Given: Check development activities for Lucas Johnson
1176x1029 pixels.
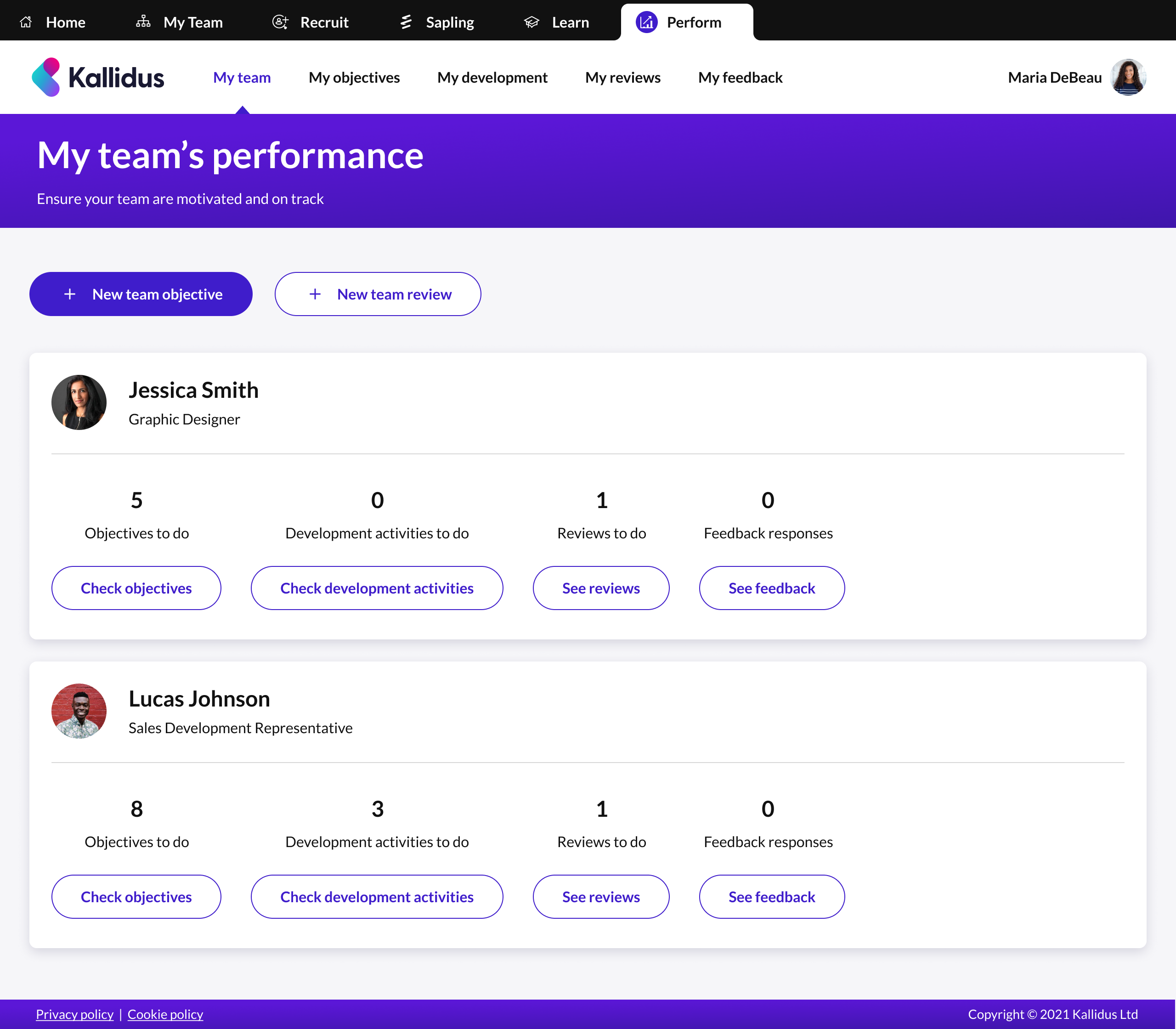Looking at the screenshot, I should click(377, 896).
